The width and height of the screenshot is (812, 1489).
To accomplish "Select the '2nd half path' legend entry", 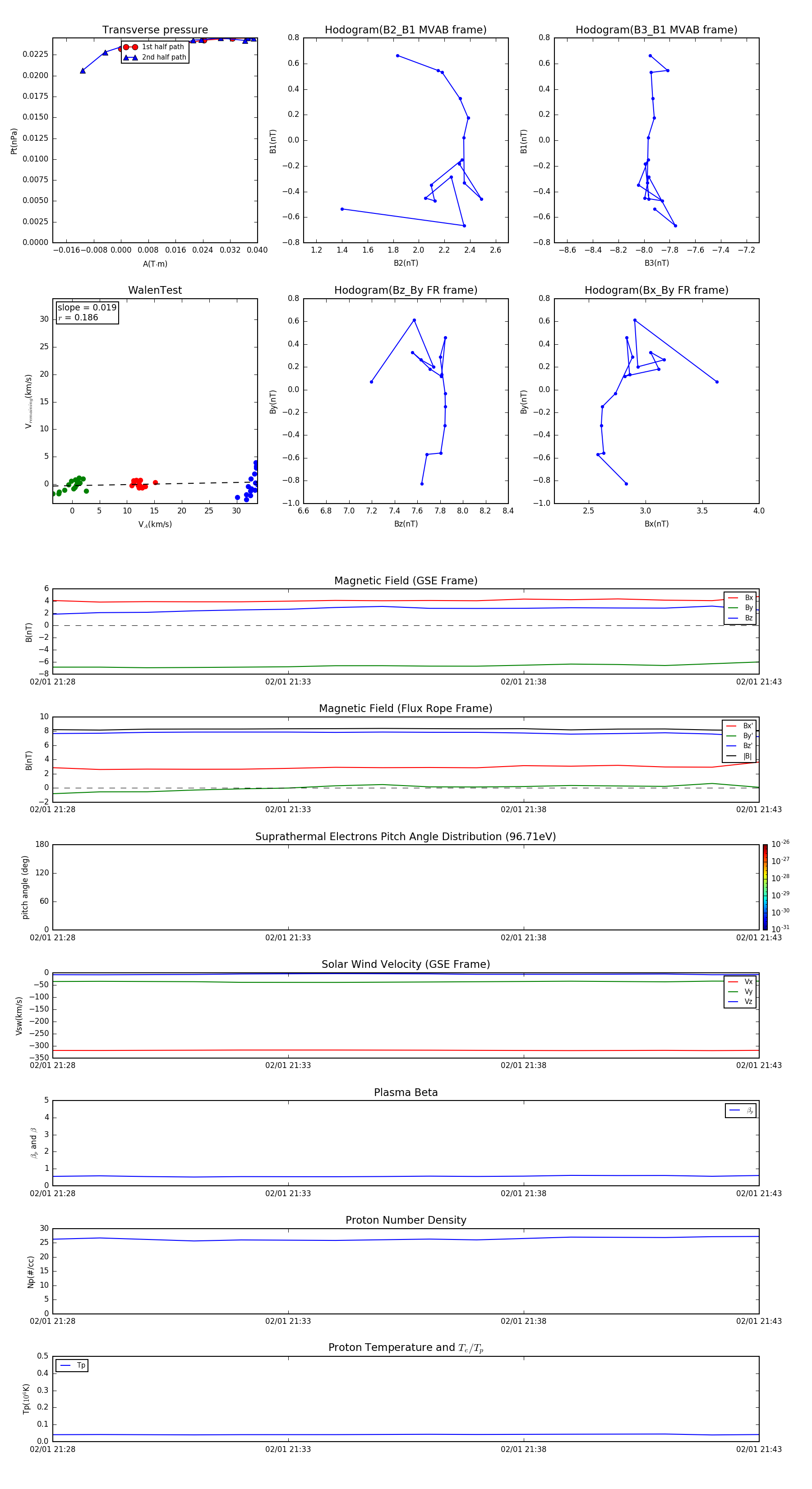I will [x=154, y=57].
